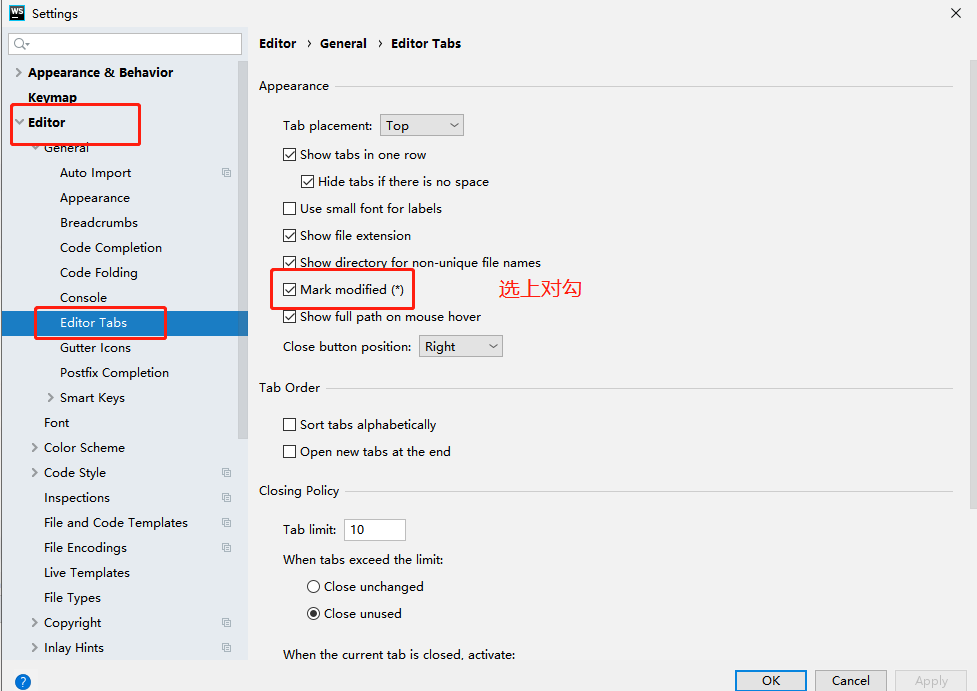This screenshot has height=691, width=977.
Task: Click the project-level icon beside Copyright
Action: pos(226,622)
